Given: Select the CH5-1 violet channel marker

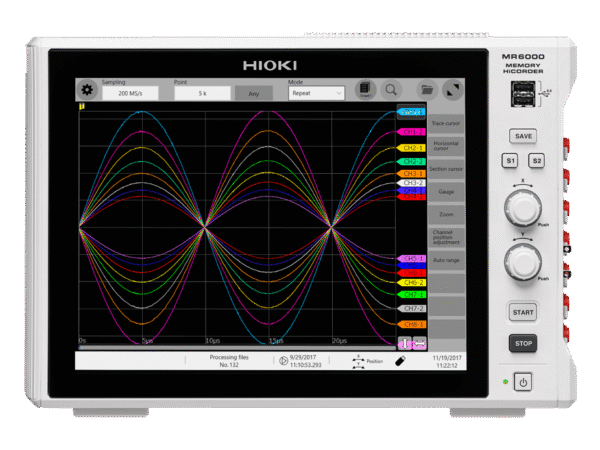Looking at the screenshot, I should 411,259.
